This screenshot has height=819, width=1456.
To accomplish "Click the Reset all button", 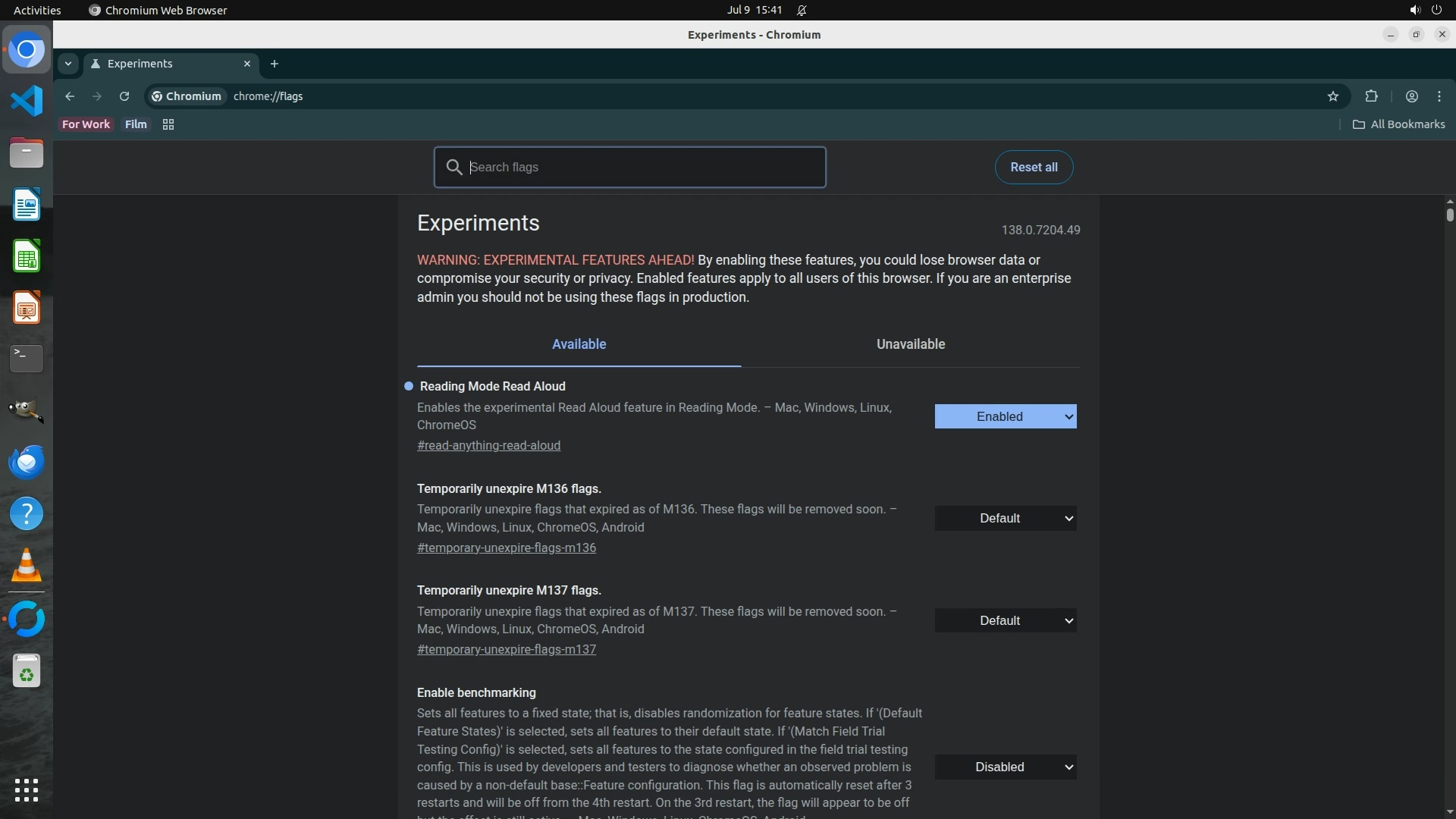I will pos(1033,168).
